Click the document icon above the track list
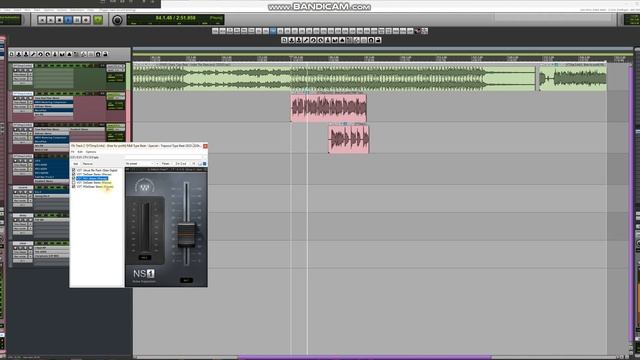The image size is (640, 360). 11,54
